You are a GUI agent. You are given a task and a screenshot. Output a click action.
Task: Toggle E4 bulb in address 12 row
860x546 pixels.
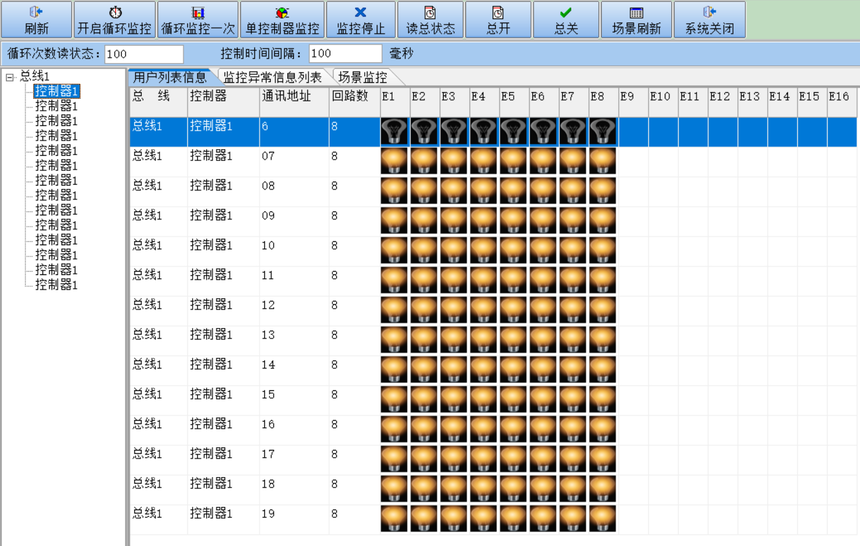coord(483,310)
